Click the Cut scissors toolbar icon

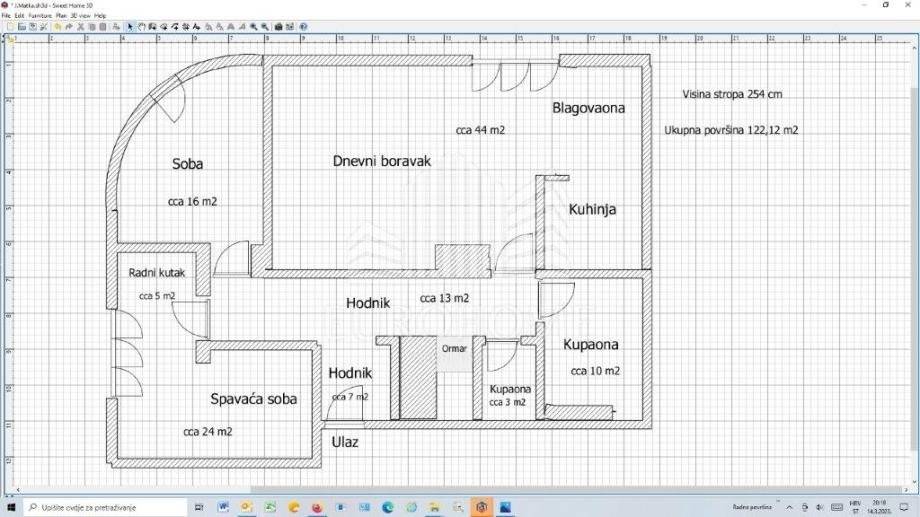click(80, 26)
